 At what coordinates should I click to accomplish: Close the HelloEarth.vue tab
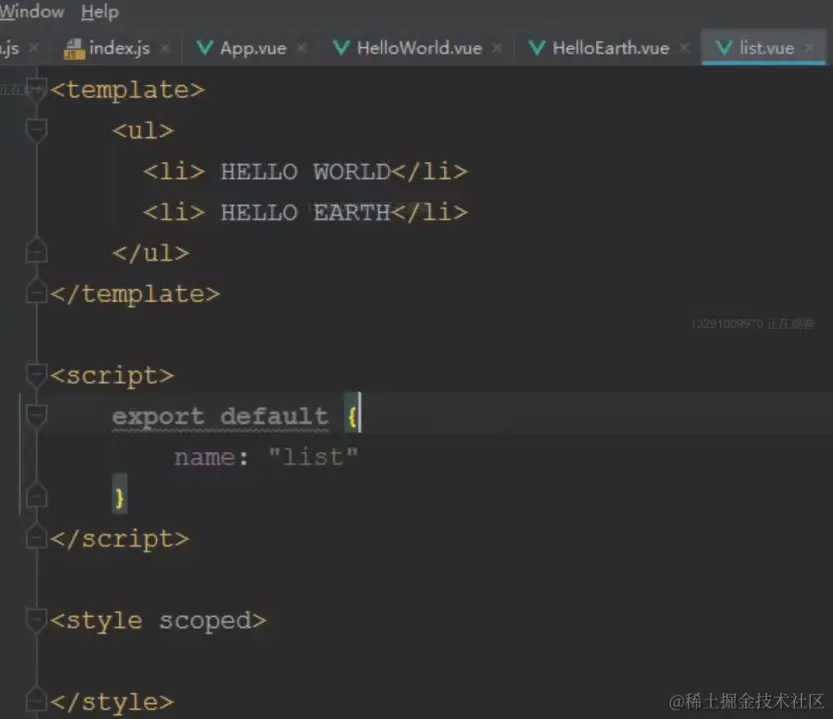pyautogui.click(x=684, y=48)
